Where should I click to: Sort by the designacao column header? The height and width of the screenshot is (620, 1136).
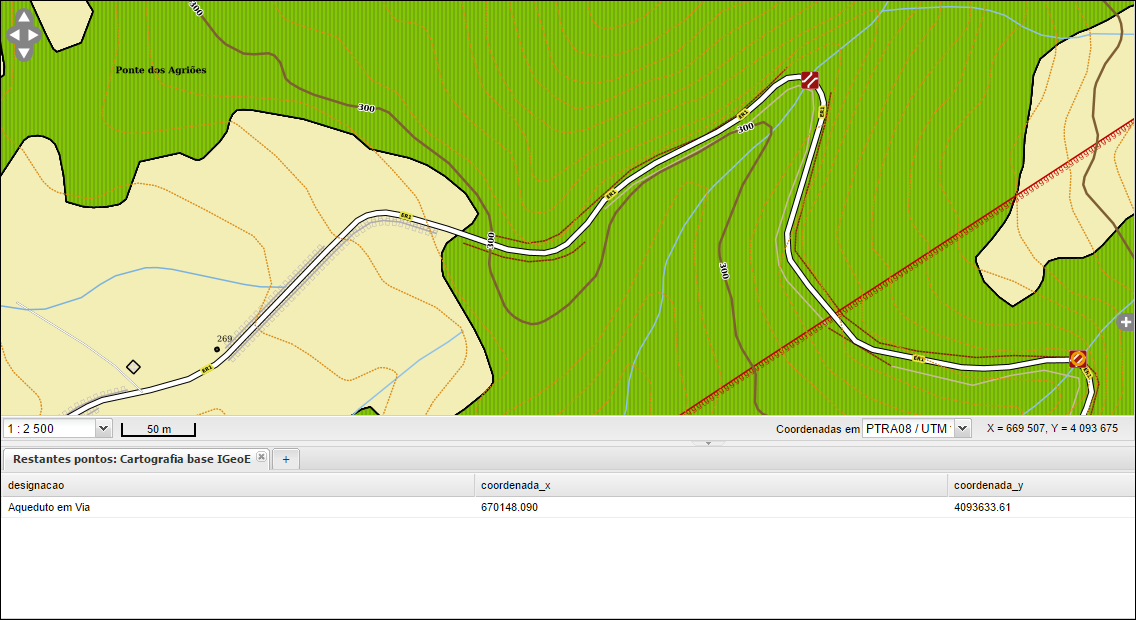click(x=237, y=485)
